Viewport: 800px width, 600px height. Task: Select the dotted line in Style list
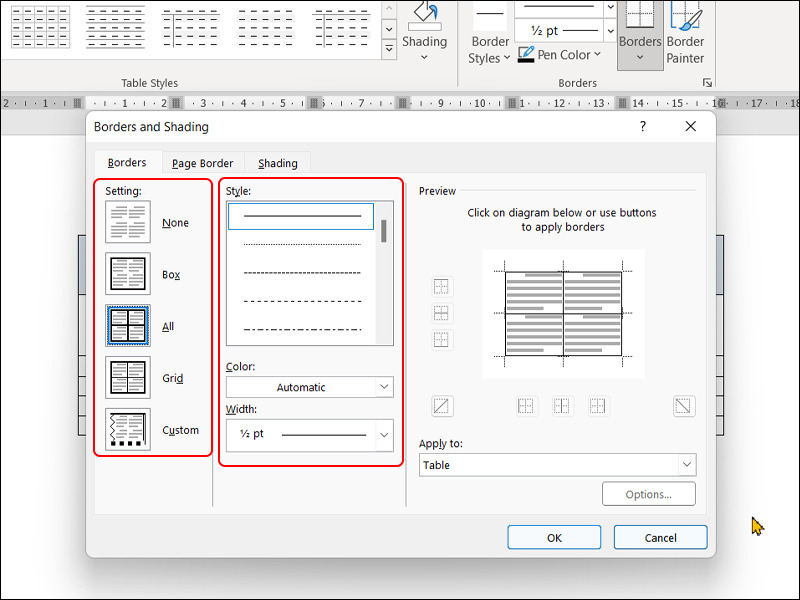point(302,244)
